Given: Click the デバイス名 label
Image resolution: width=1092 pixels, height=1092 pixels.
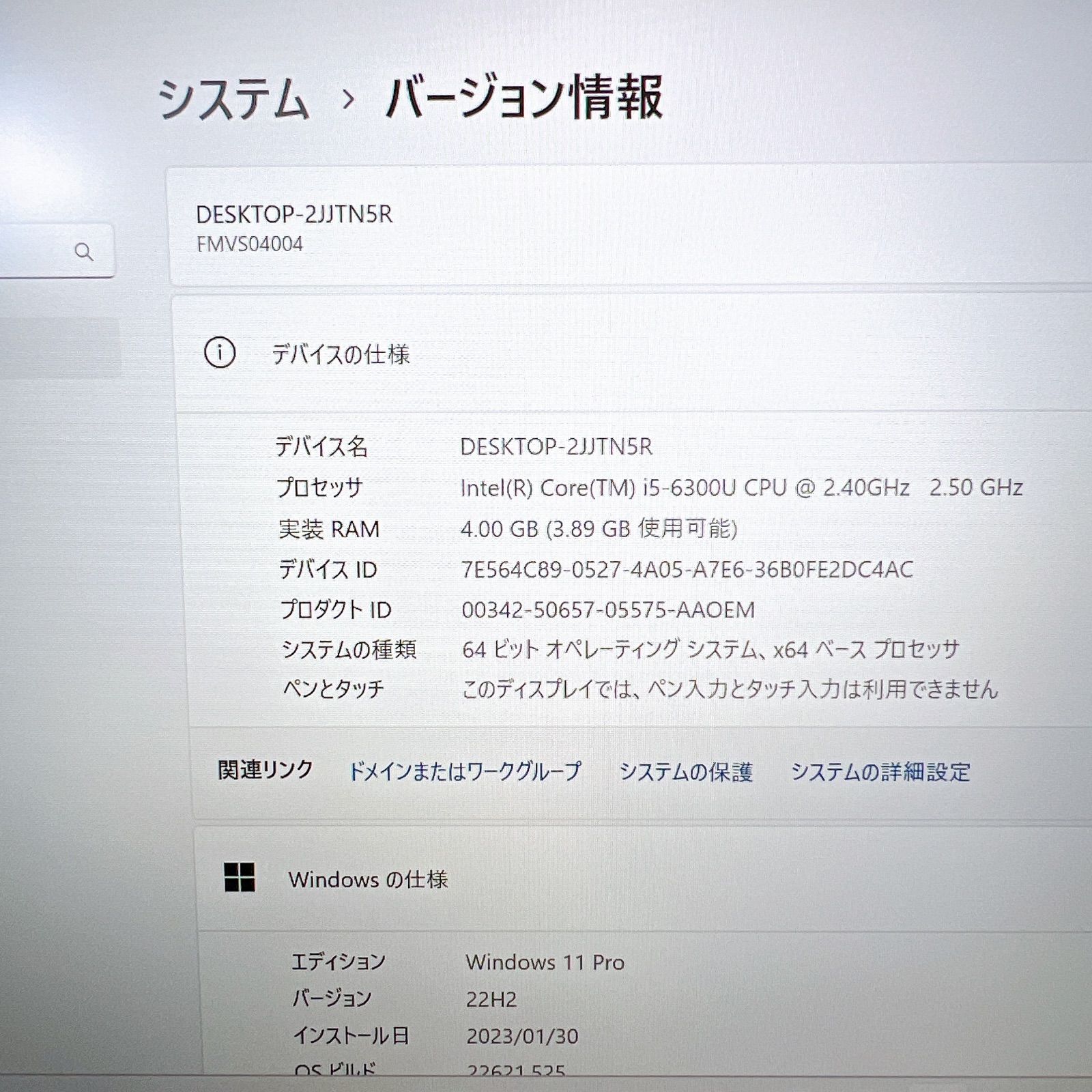Looking at the screenshot, I should 321,447.
